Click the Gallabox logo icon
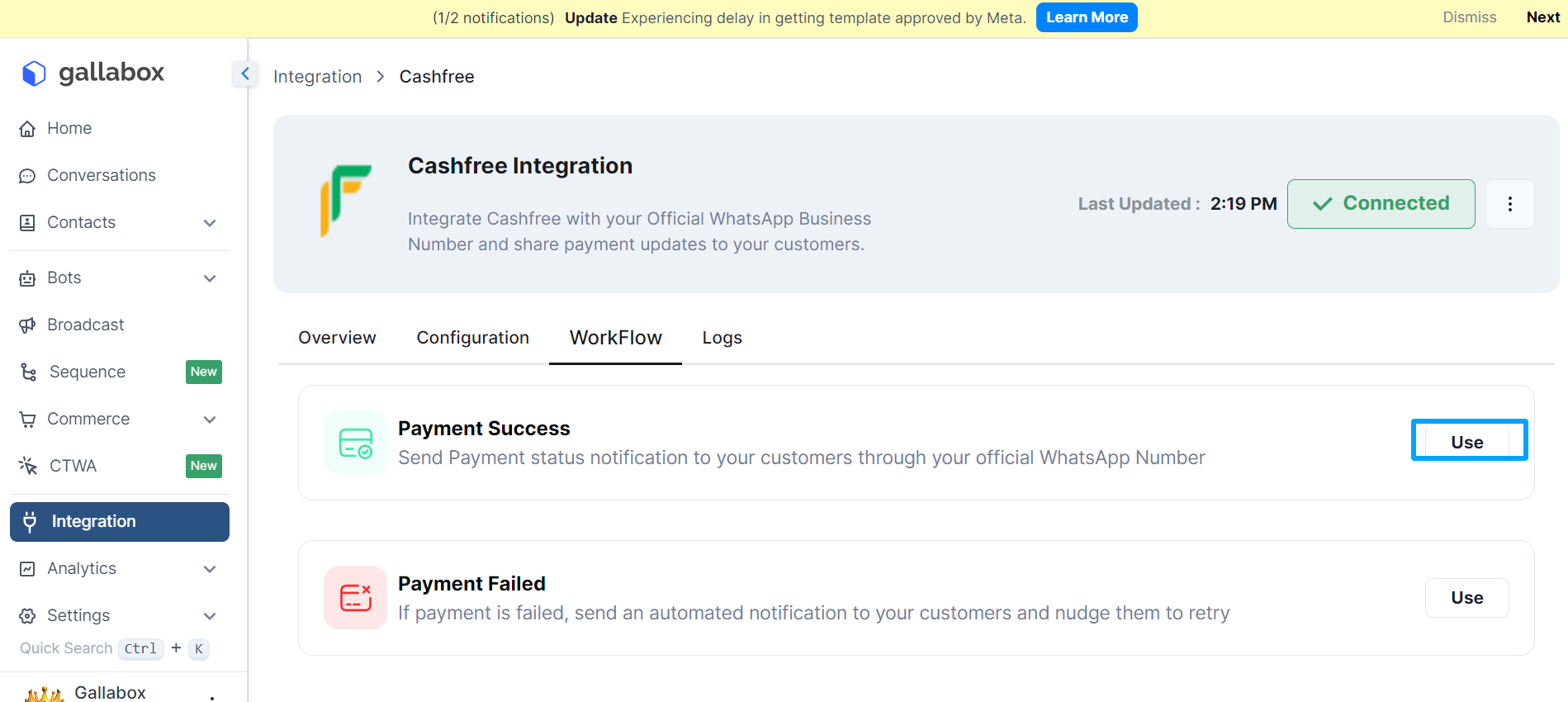Screen dimensions: 1568x702 coord(34,74)
